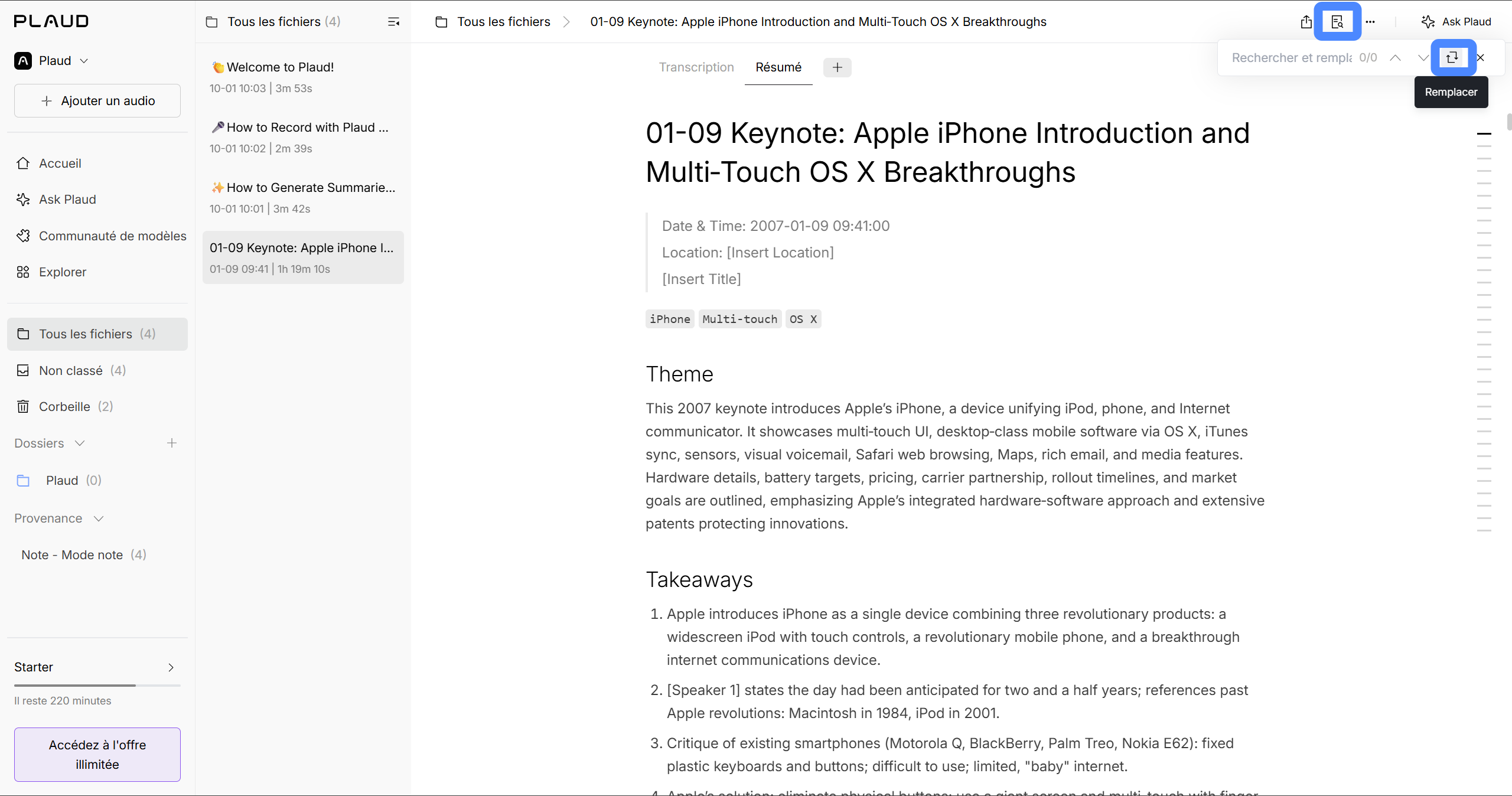This screenshot has width=1512, height=796.
Task: Open the Plaud account switcher
Action: [x=52, y=61]
